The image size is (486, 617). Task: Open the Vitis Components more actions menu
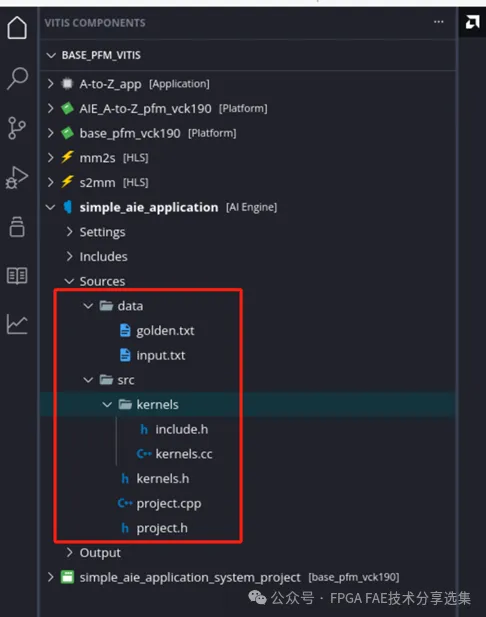pyautogui.click(x=439, y=22)
